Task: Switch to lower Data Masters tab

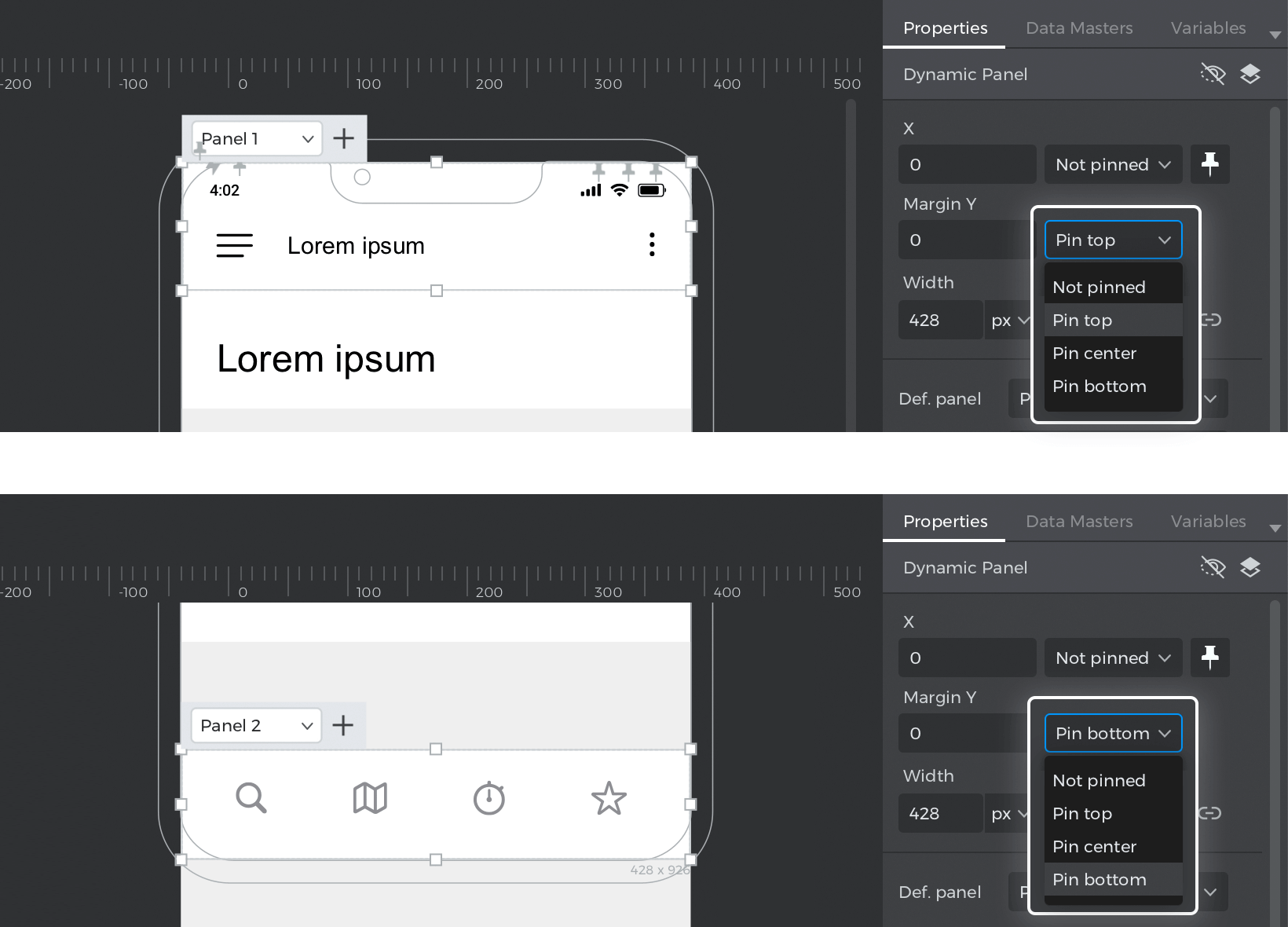Action: 1079,522
